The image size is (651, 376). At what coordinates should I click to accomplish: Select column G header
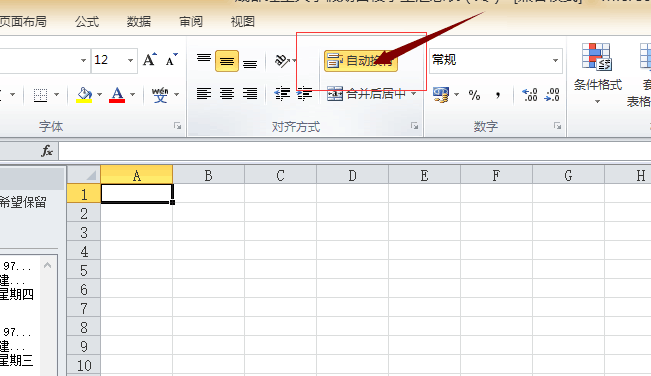point(568,175)
